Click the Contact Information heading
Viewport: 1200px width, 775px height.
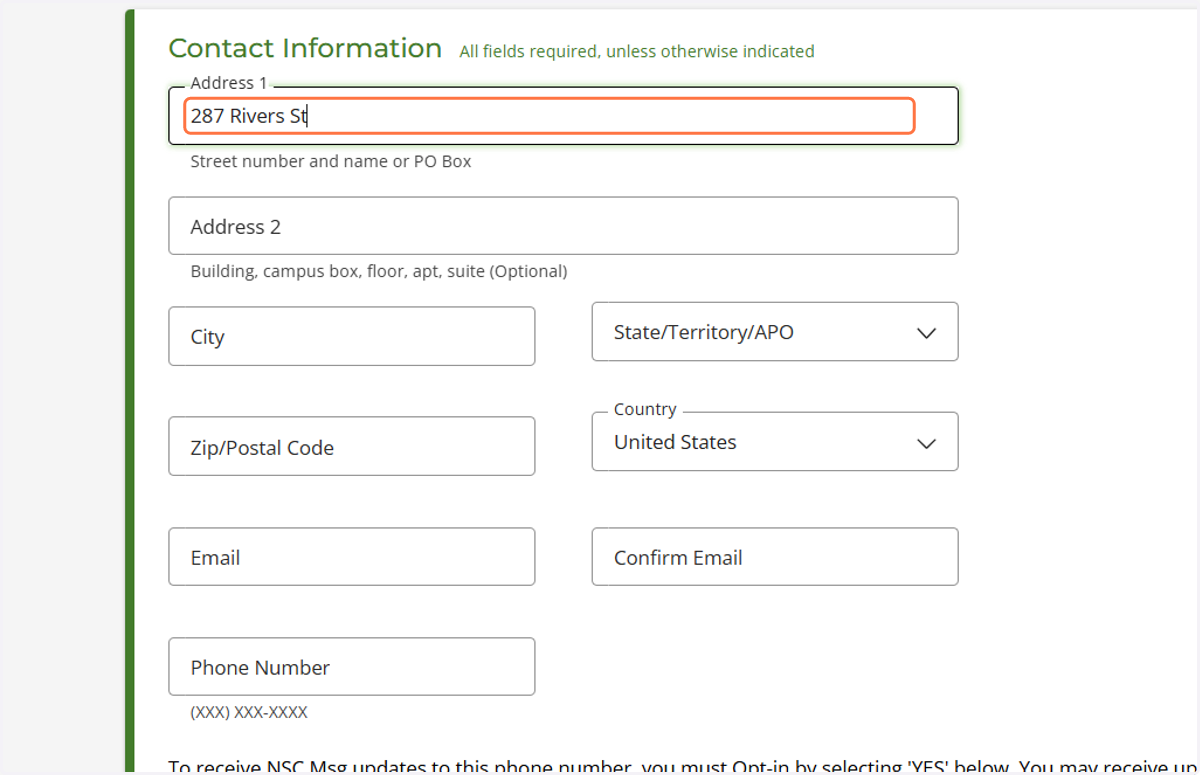click(x=305, y=48)
